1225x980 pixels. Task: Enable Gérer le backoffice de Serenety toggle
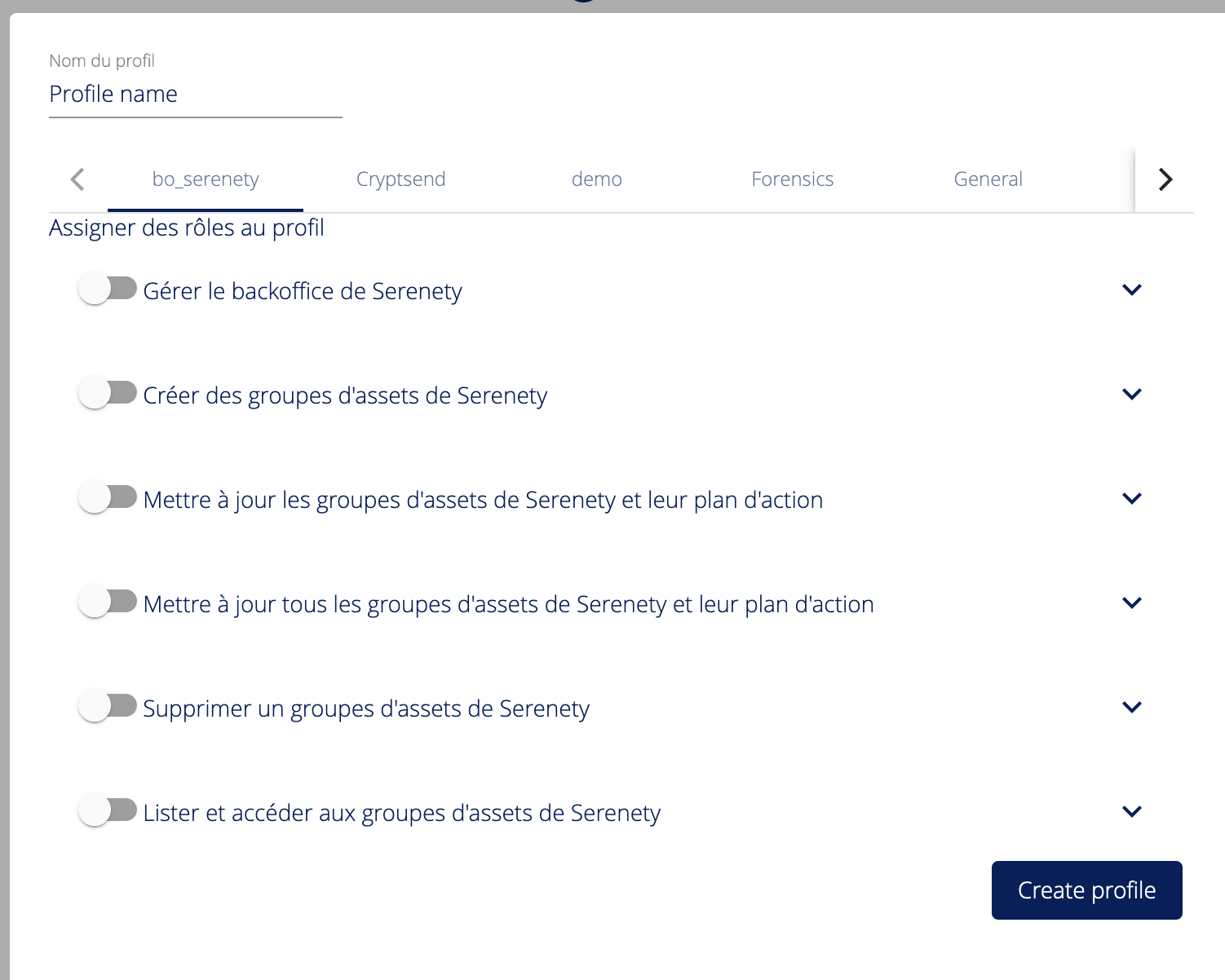(107, 289)
